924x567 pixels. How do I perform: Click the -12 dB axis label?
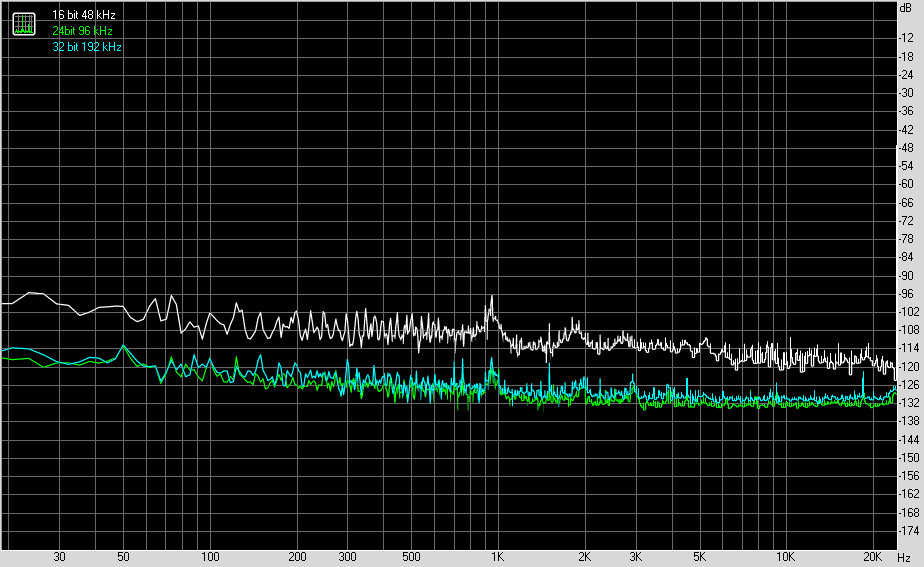[908, 38]
